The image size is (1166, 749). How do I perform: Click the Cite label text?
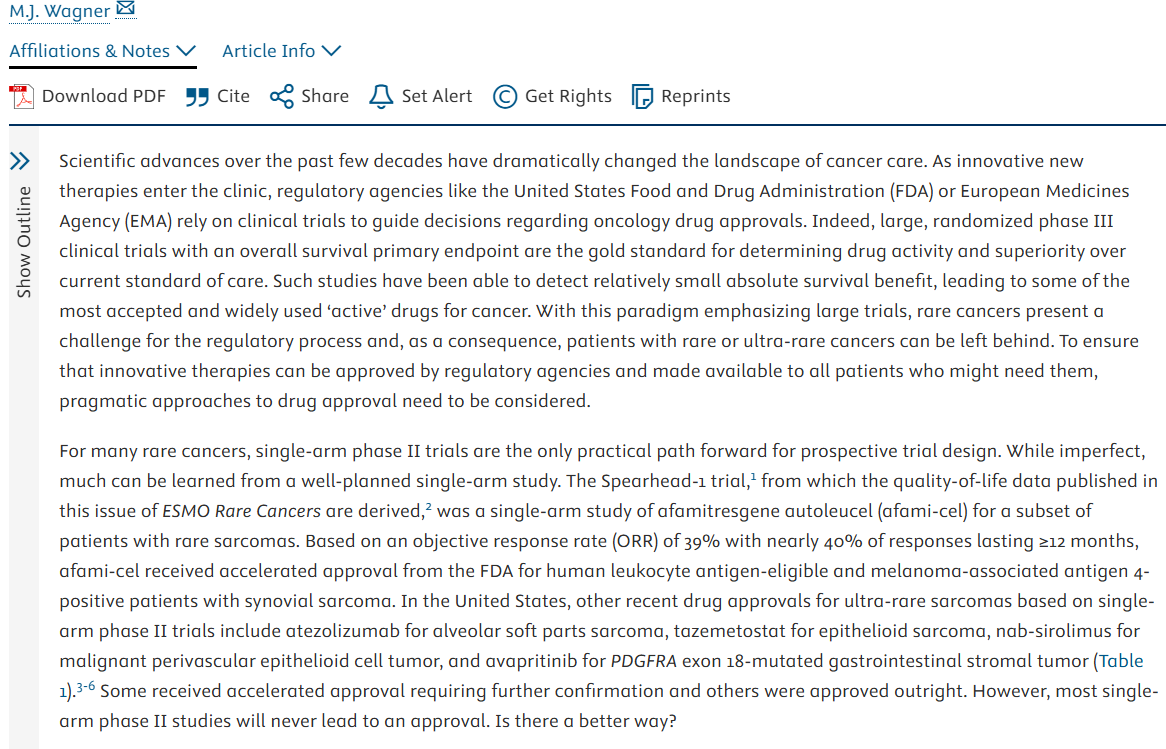(x=233, y=97)
